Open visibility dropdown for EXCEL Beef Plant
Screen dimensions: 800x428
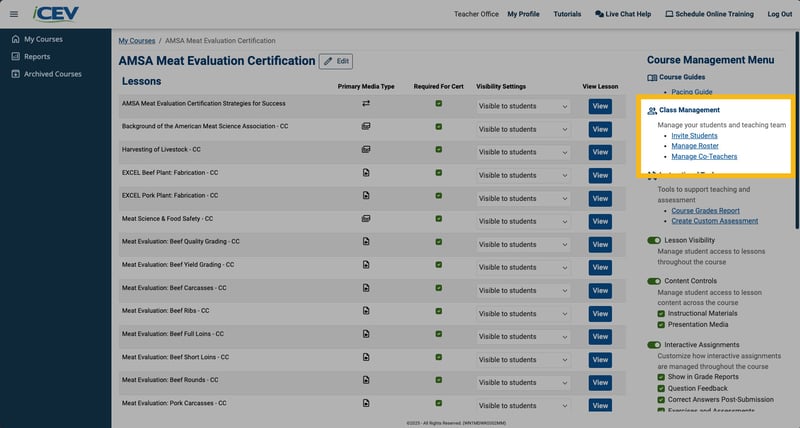523,175
